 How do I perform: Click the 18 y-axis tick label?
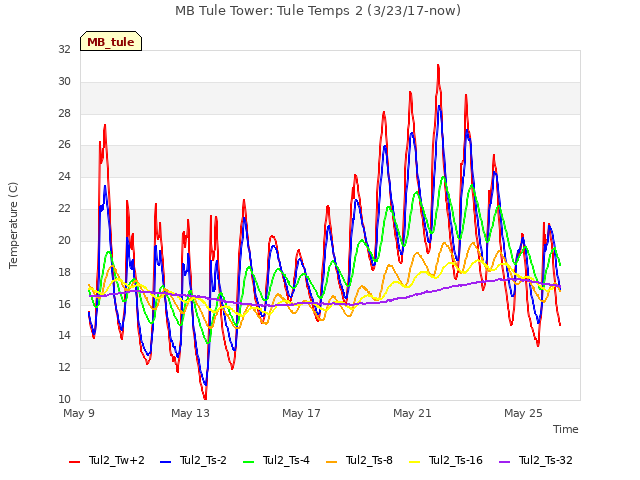pos(64,272)
